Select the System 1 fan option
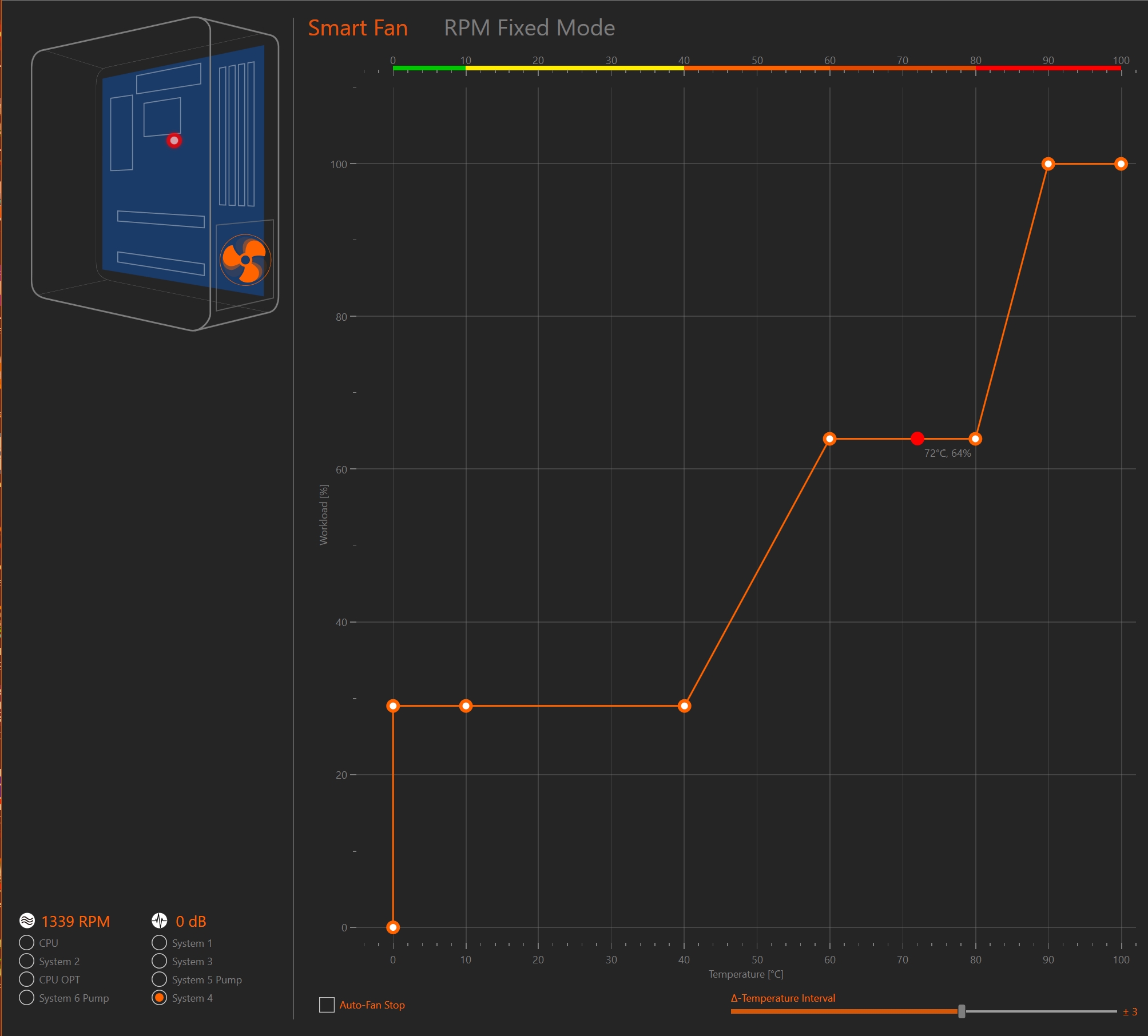The width and height of the screenshot is (1148, 1036). point(160,943)
